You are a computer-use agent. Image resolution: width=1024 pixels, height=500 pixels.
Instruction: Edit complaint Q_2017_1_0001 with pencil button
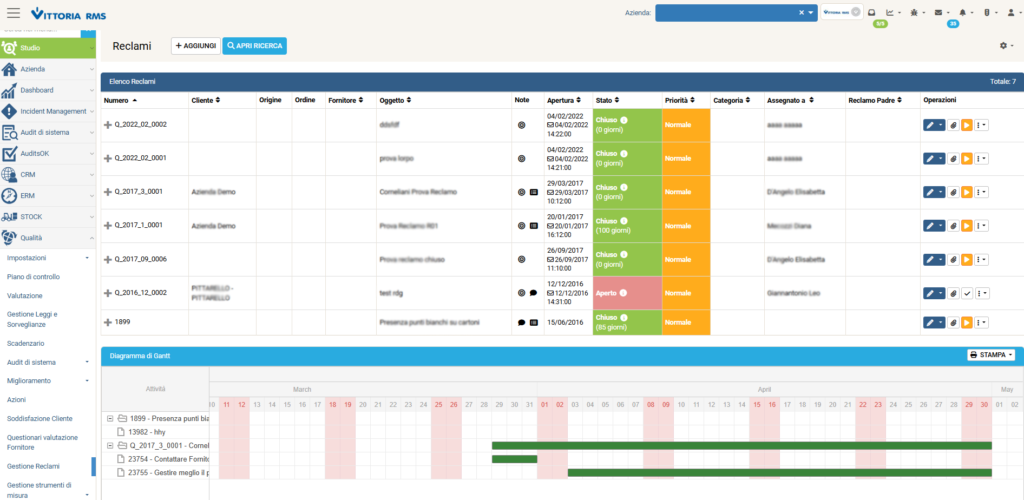coord(934,226)
